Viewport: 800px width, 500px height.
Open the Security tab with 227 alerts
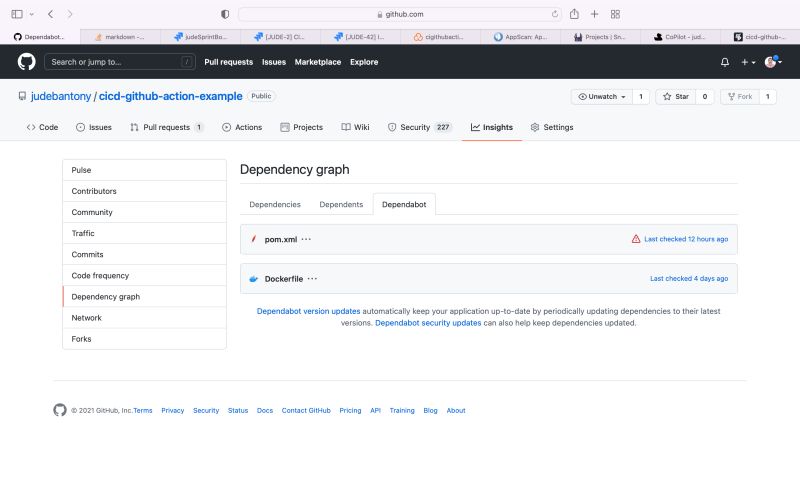pyautogui.click(x=420, y=127)
